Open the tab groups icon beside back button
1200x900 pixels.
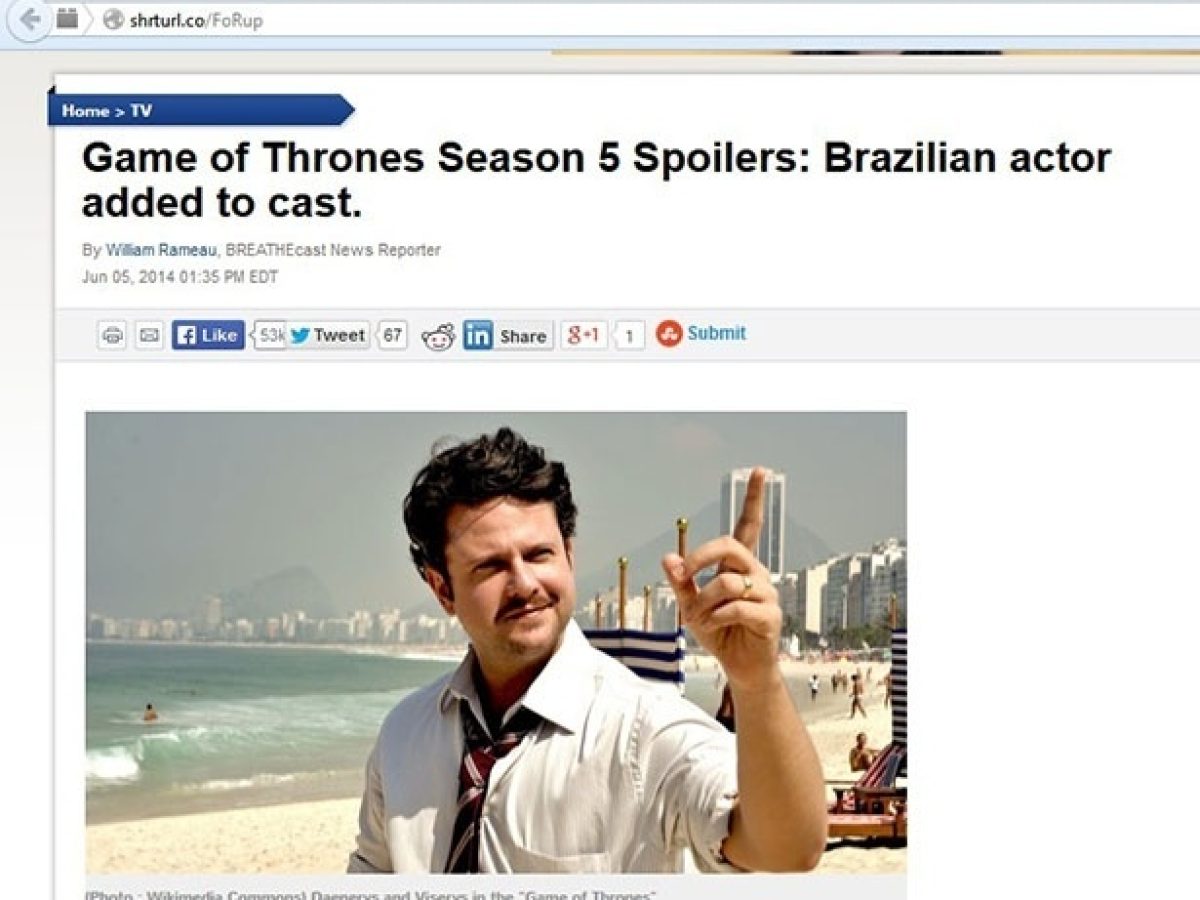[x=66, y=18]
